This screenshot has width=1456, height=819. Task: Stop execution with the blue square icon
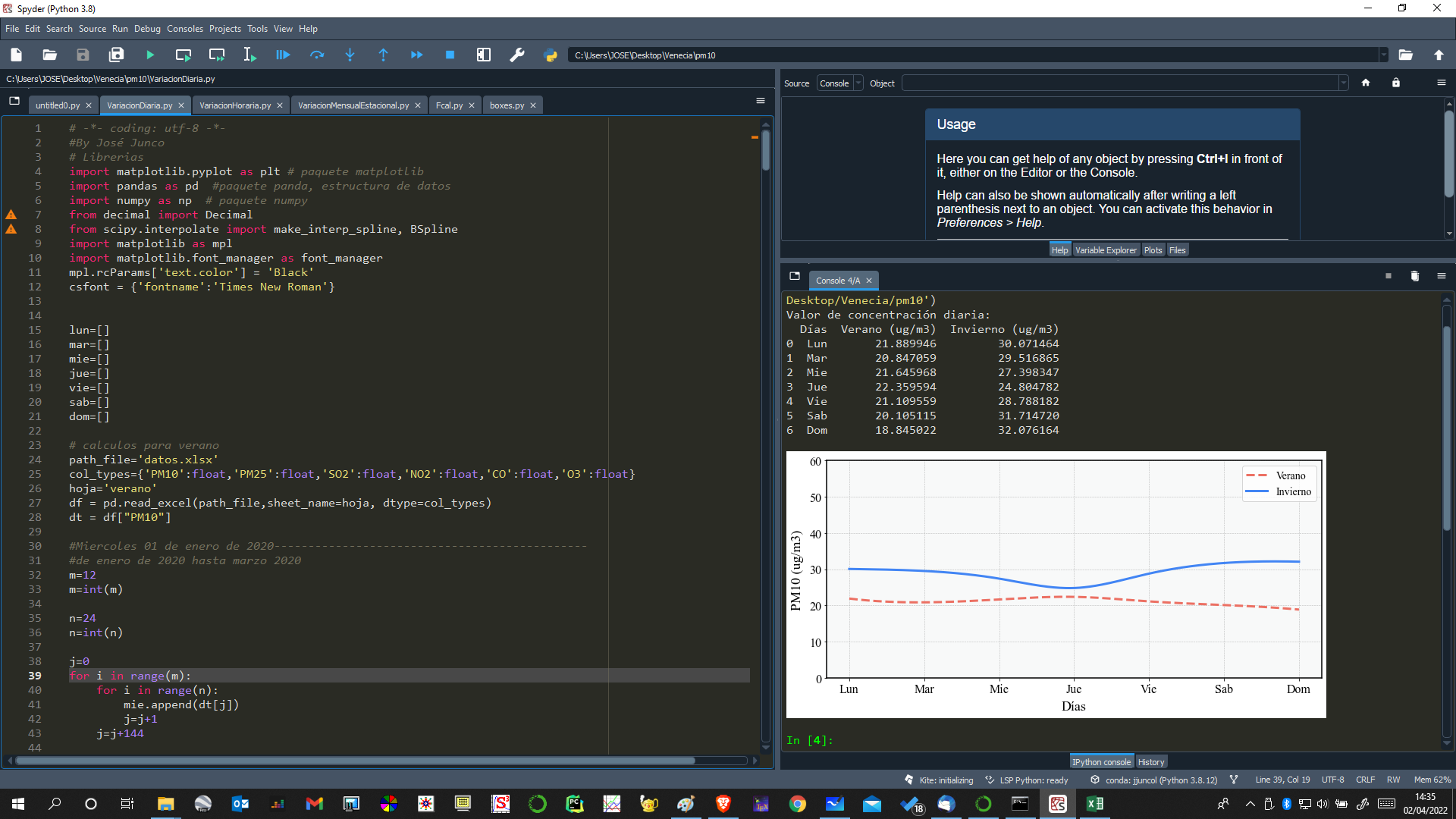(x=450, y=55)
